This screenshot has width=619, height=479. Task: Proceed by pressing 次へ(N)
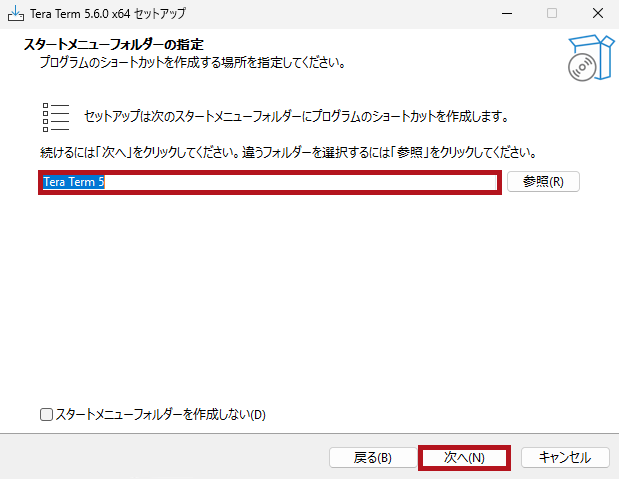pos(464,457)
